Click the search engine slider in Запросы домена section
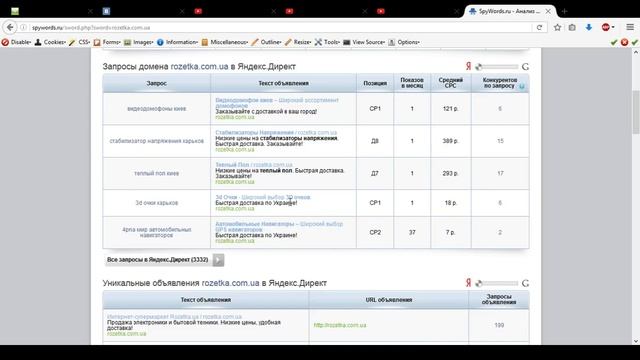Viewport: 640px width, 360px height. tap(497, 67)
